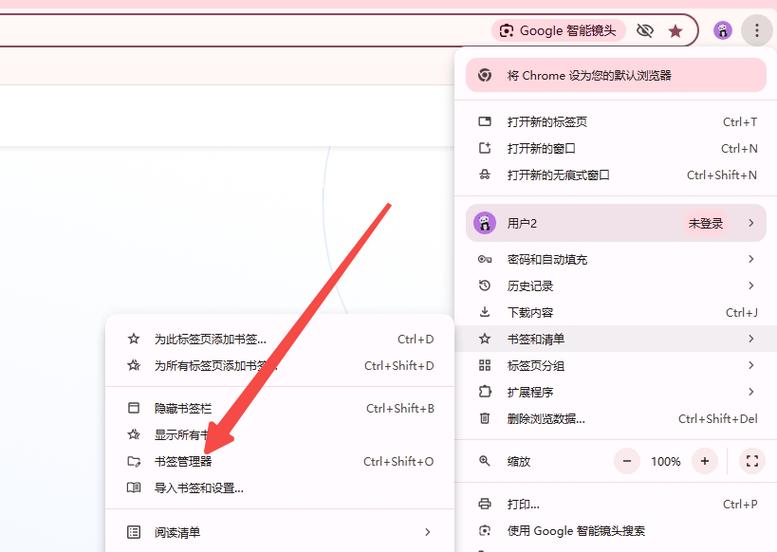Open 密码和自动填充 submenu
The width and height of the screenshot is (777, 552).
(x=616, y=259)
